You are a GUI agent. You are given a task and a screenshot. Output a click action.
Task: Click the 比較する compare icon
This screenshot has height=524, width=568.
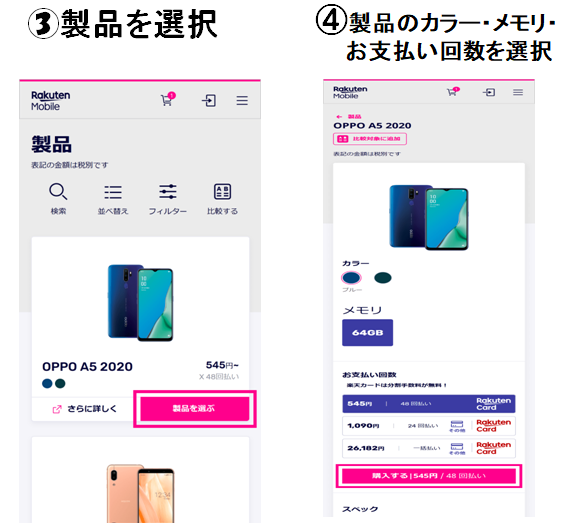[222, 192]
